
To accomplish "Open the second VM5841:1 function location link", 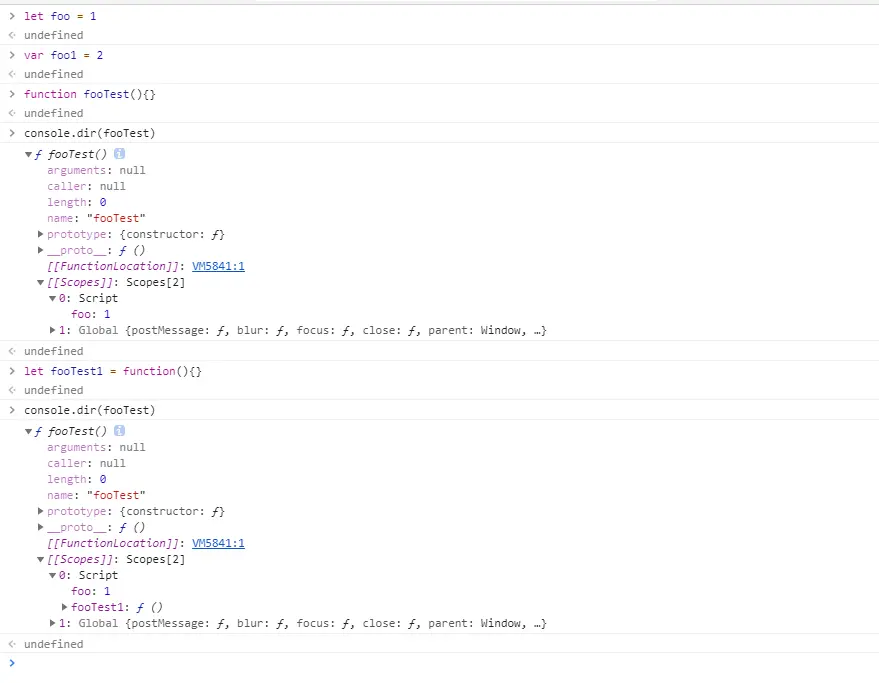I will point(218,543).
